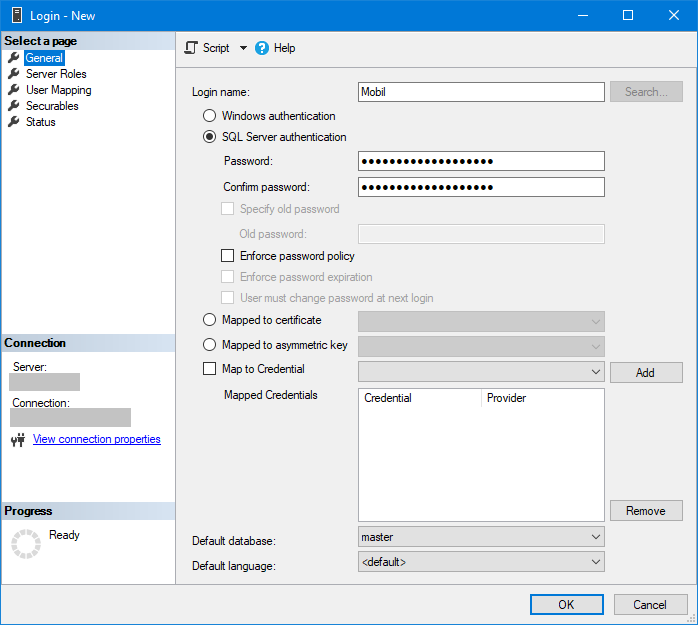Open the General page
The width and height of the screenshot is (698, 625).
tap(44, 58)
